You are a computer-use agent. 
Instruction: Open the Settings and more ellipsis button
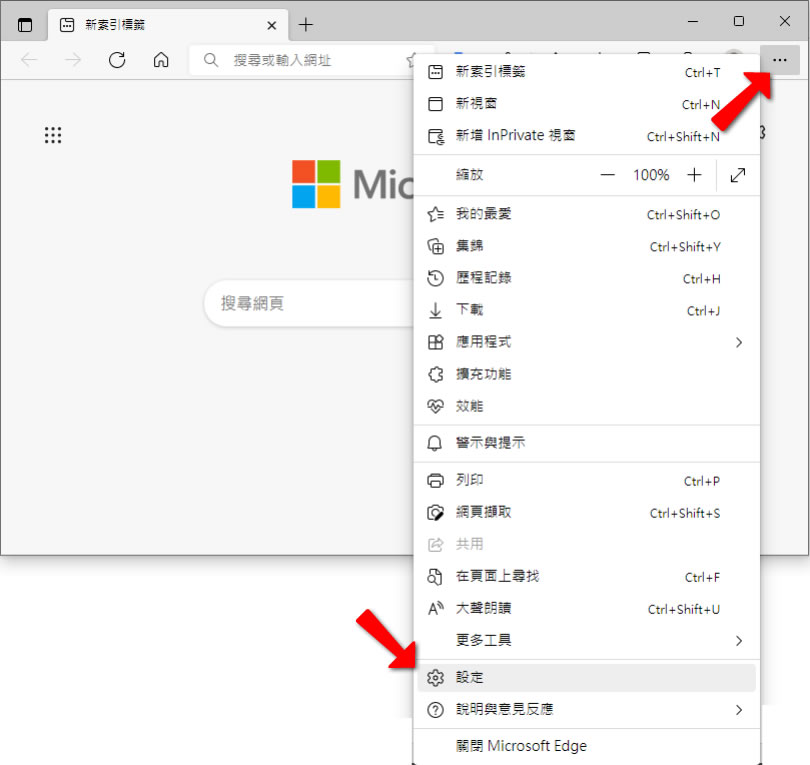[780, 60]
